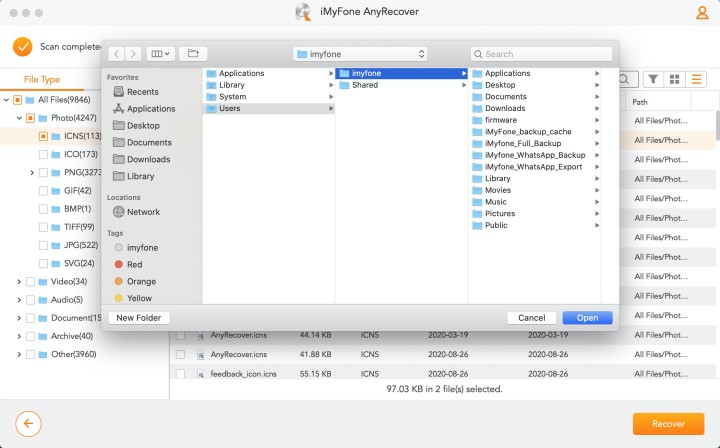Select Users in first column
This screenshot has width=720, height=448.
(269, 108)
